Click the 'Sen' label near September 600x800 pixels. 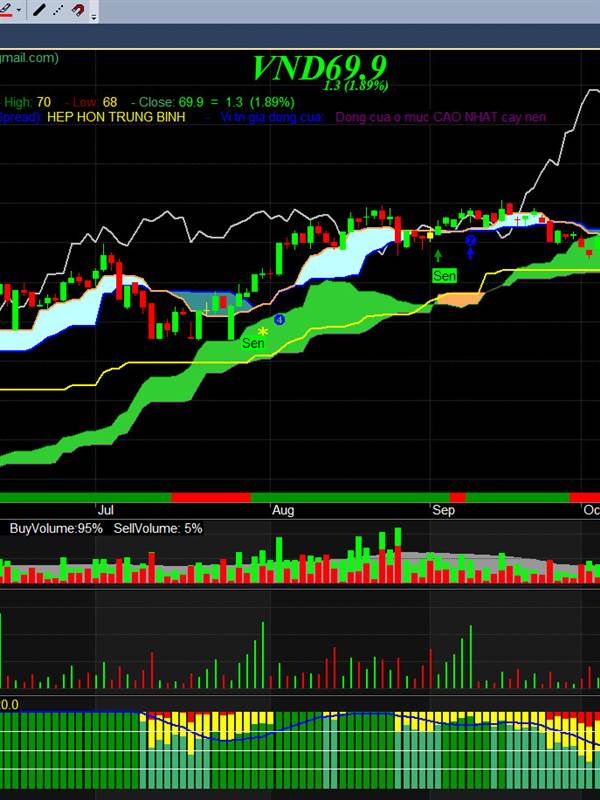point(444,276)
